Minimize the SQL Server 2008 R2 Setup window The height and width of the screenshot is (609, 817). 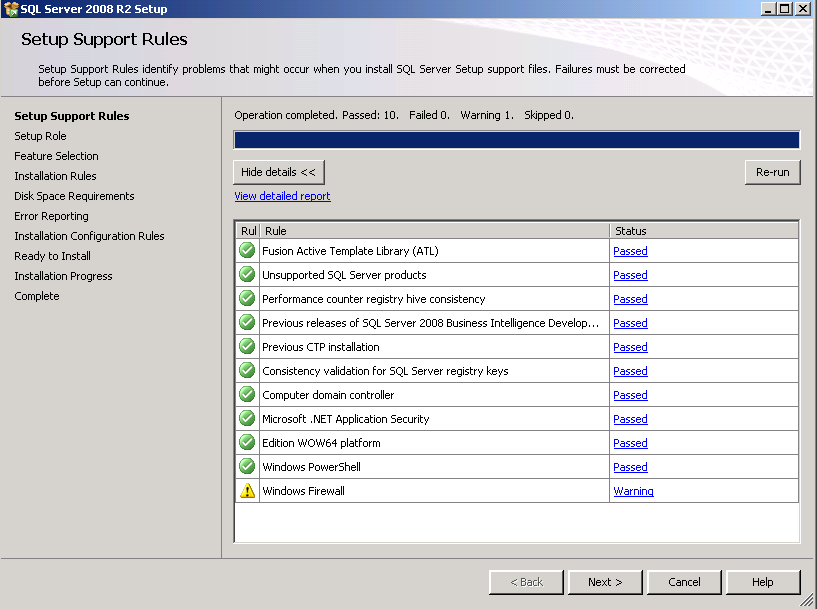769,9
